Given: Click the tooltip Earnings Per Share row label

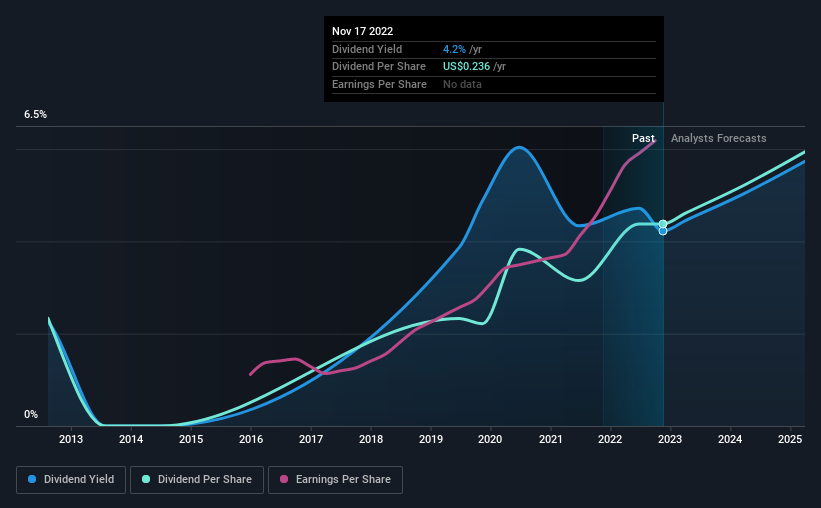Looking at the screenshot, I should 379,84.
